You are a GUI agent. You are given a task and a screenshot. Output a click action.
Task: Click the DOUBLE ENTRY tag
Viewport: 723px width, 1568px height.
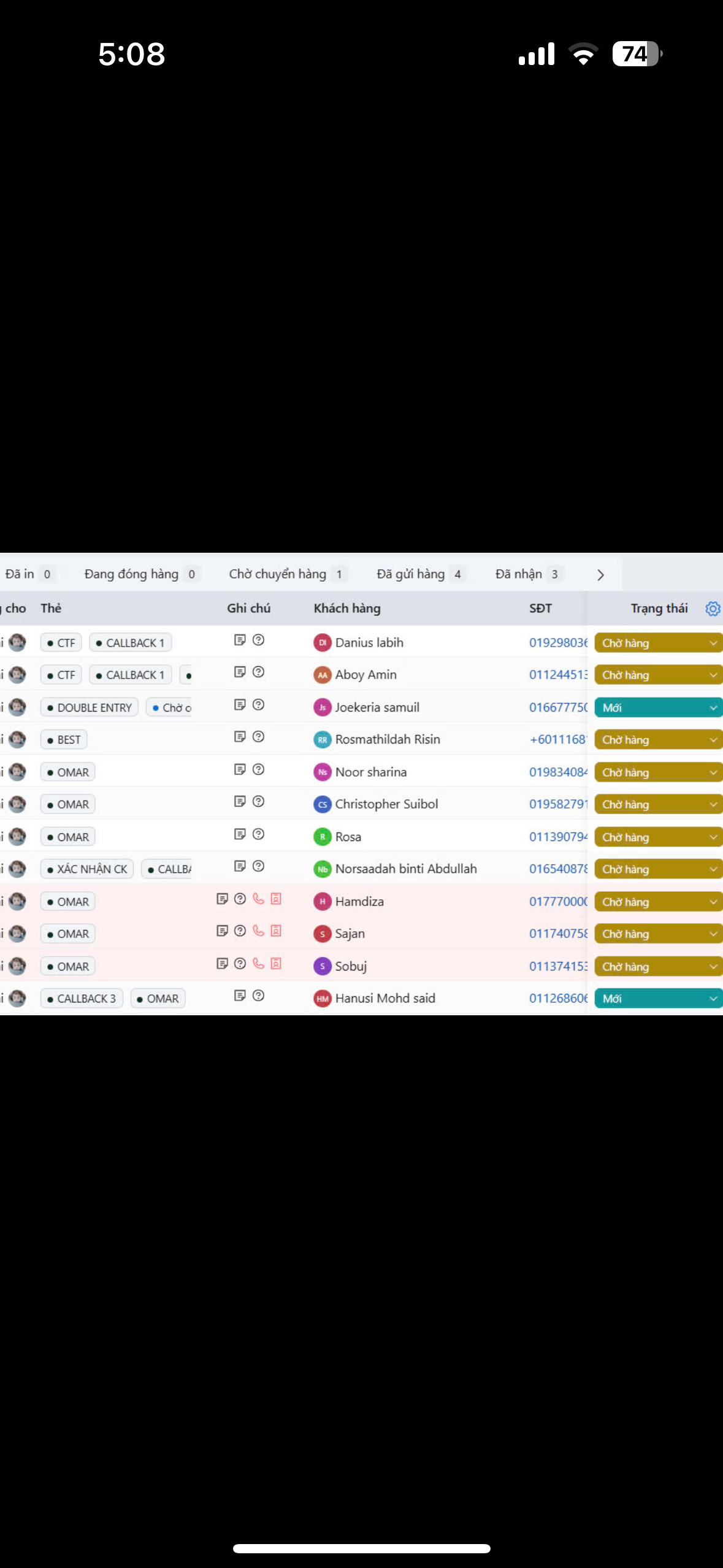coord(90,707)
